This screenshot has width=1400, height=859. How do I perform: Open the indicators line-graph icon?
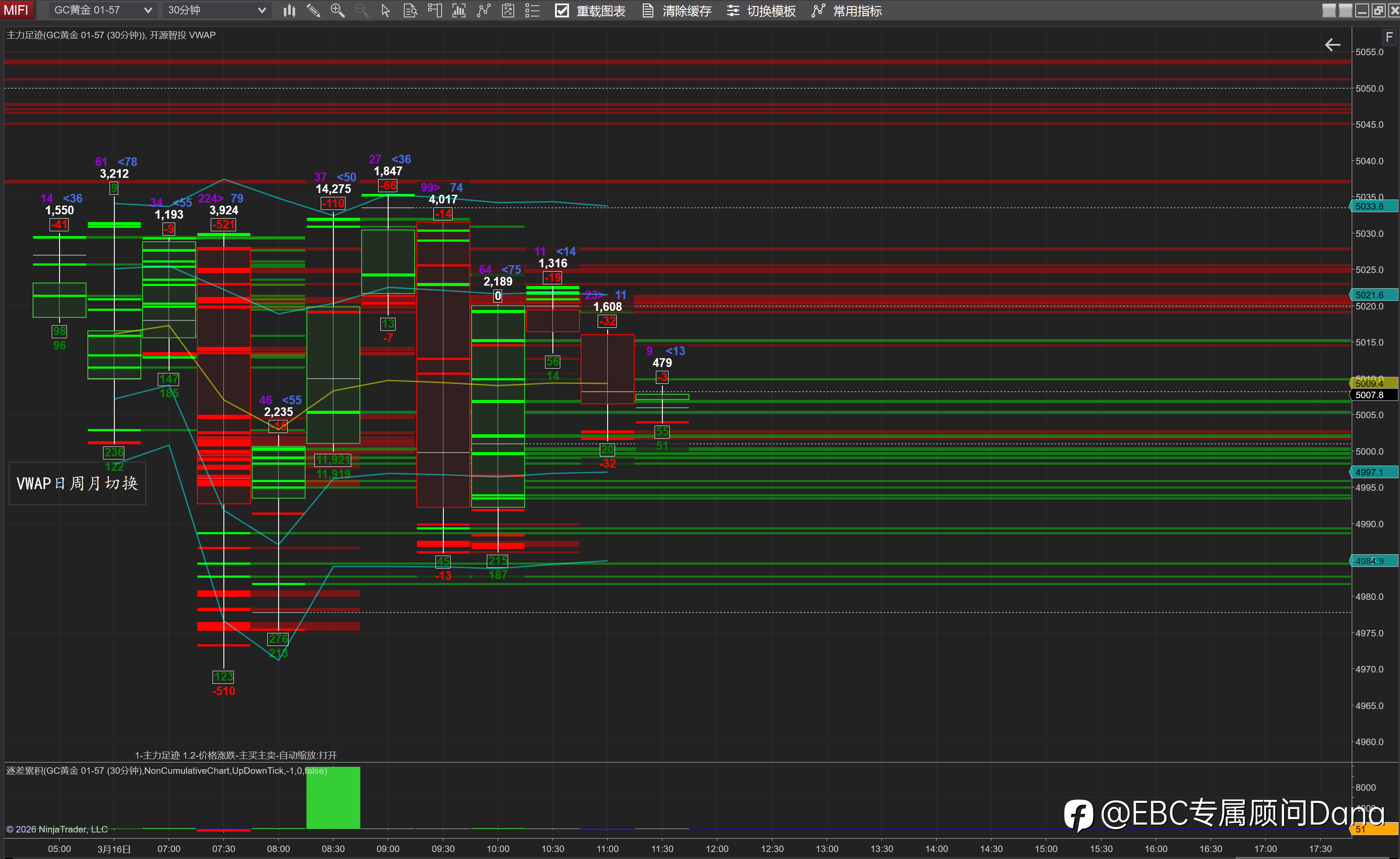(x=483, y=10)
